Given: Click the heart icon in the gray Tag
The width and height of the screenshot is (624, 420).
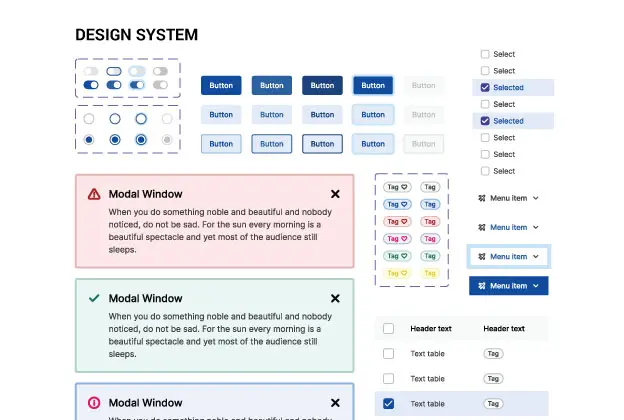Looking at the screenshot, I should coord(404,187).
